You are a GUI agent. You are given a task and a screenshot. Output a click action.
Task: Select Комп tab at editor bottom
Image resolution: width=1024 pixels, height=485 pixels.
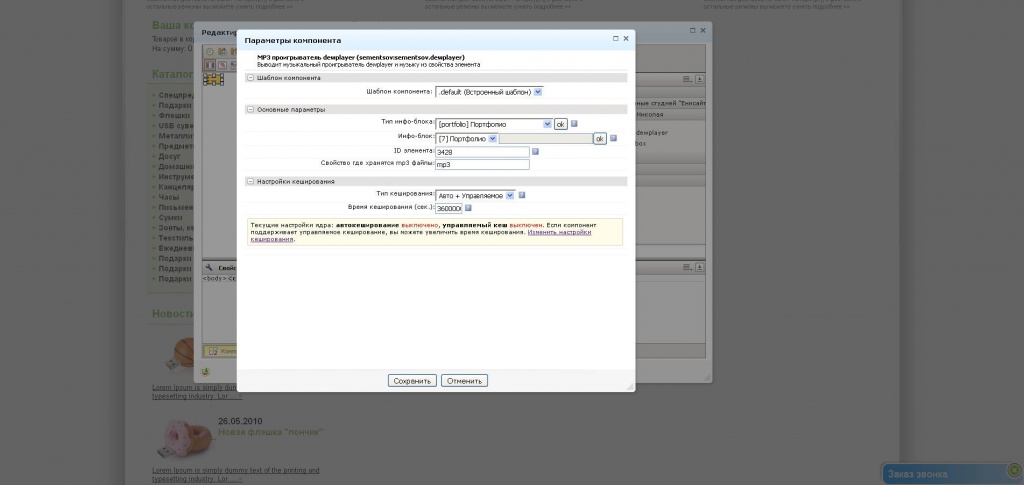coord(221,351)
